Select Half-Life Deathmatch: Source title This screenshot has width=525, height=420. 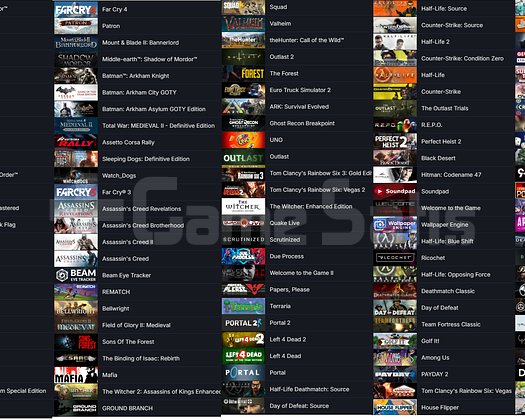(309, 389)
